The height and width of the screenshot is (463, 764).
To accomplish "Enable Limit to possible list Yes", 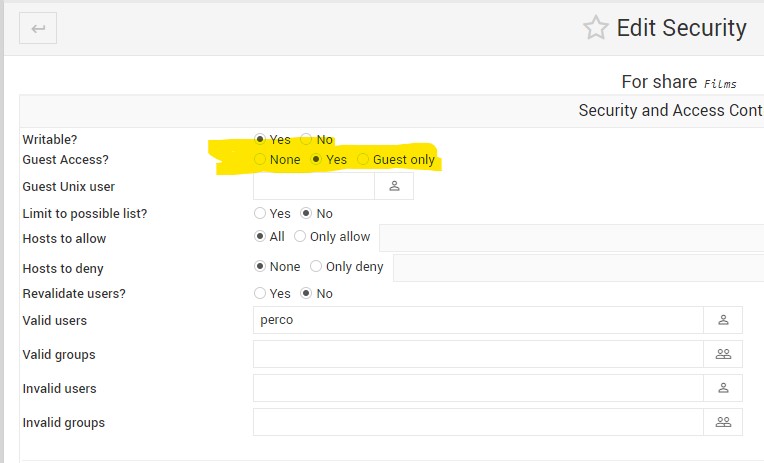I will [260, 214].
